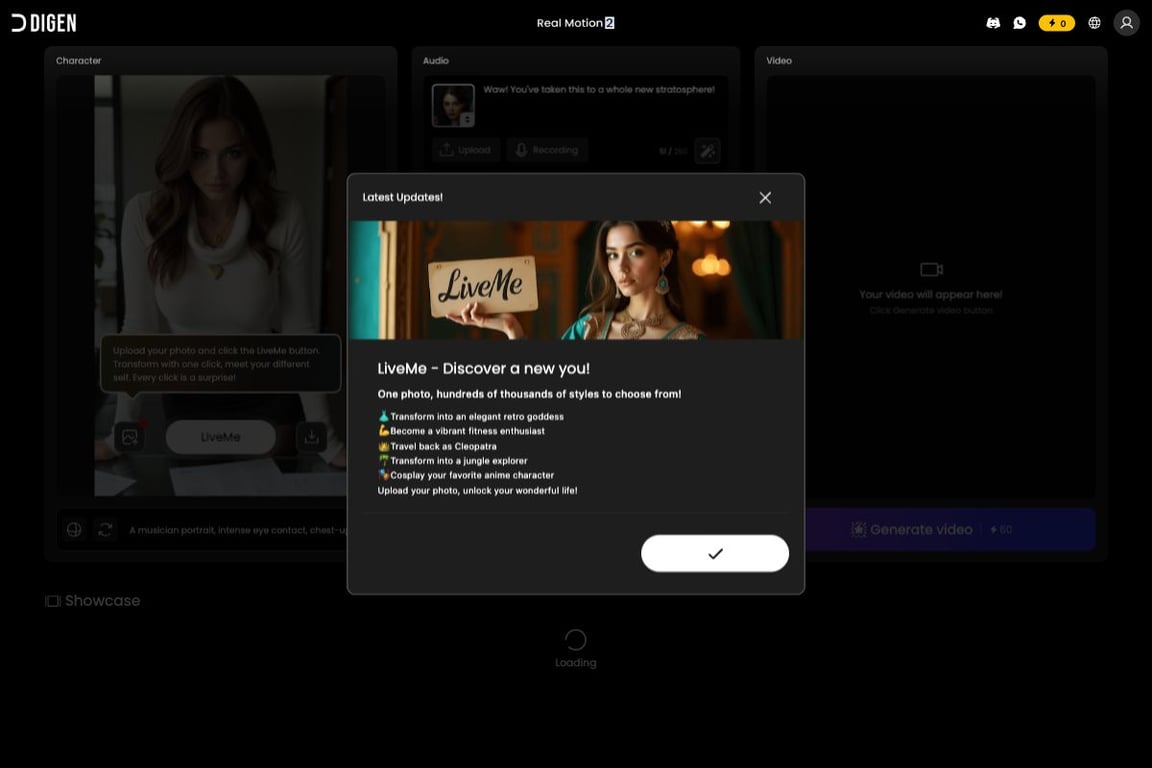Confirm the update with the checkmark button
Viewport: 1152px width, 768px height.
(715, 553)
